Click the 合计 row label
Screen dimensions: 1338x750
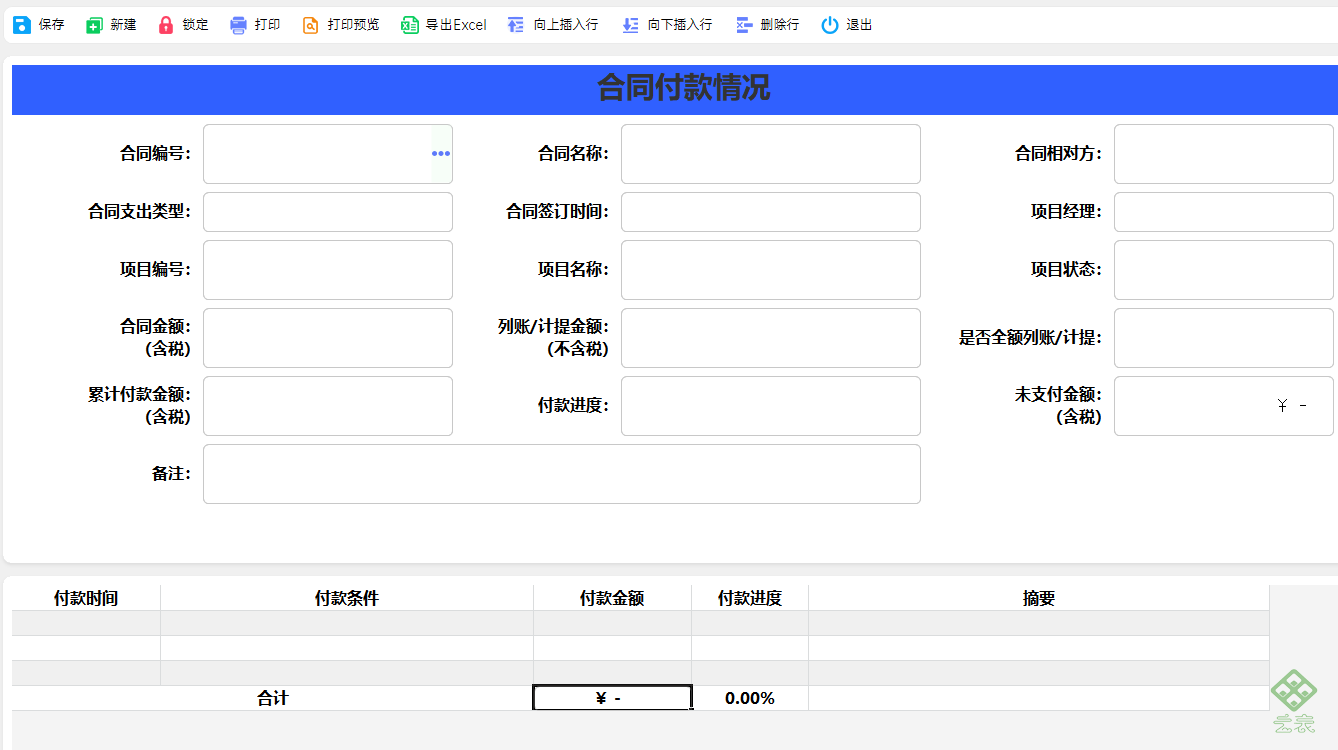click(x=273, y=698)
